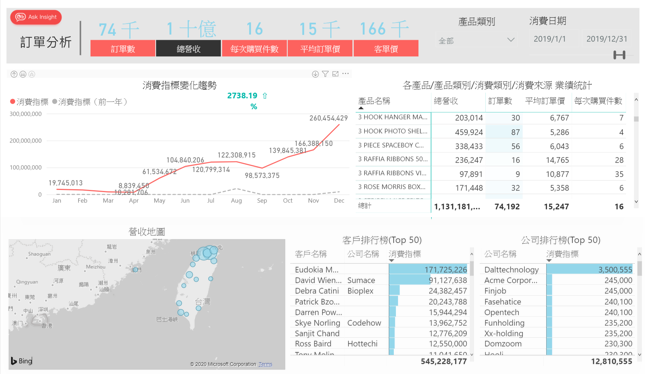Sort the table by 產品名稱 column header

(374, 101)
